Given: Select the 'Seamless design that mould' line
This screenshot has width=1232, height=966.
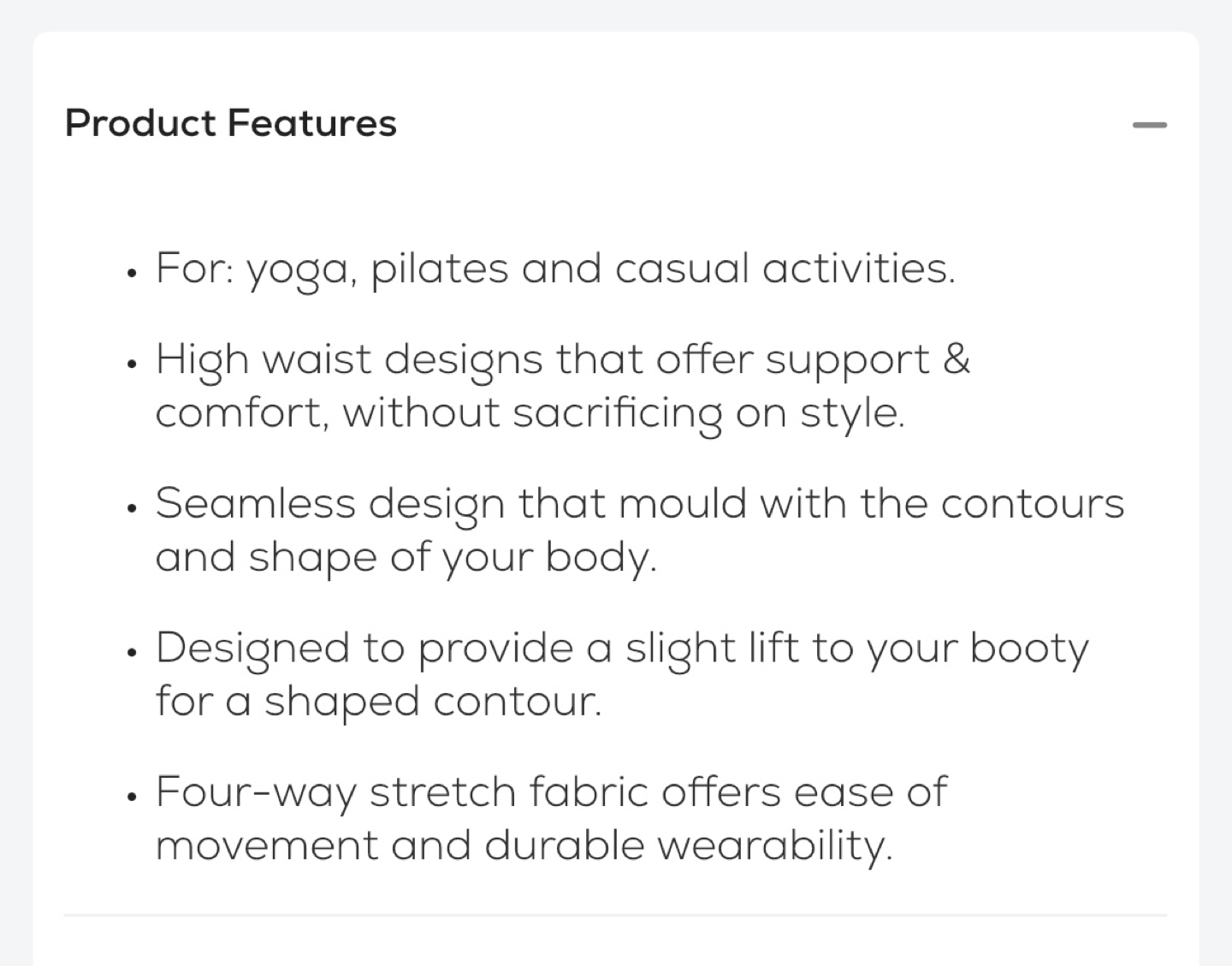Looking at the screenshot, I should (x=640, y=504).
